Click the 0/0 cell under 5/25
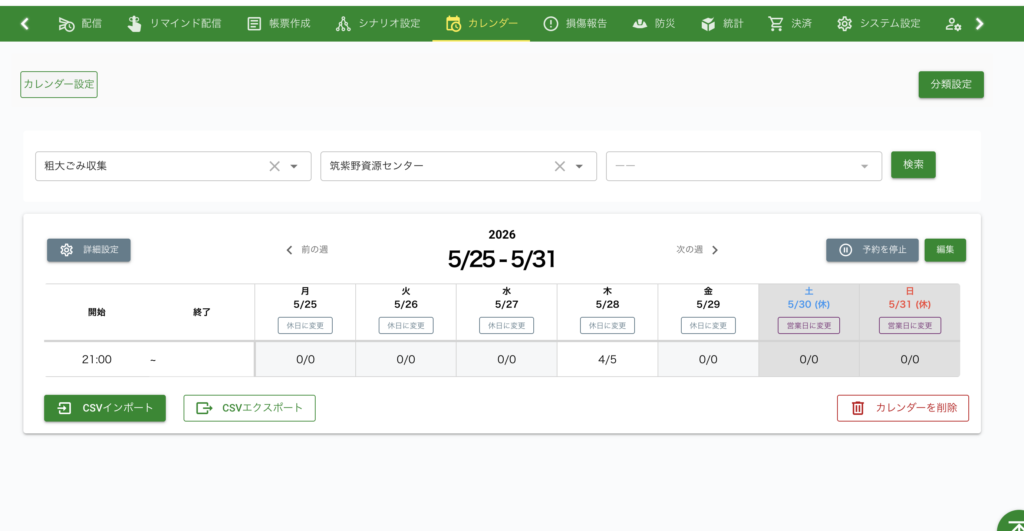This screenshot has height=531, width=1024. (x=305, y=360)
